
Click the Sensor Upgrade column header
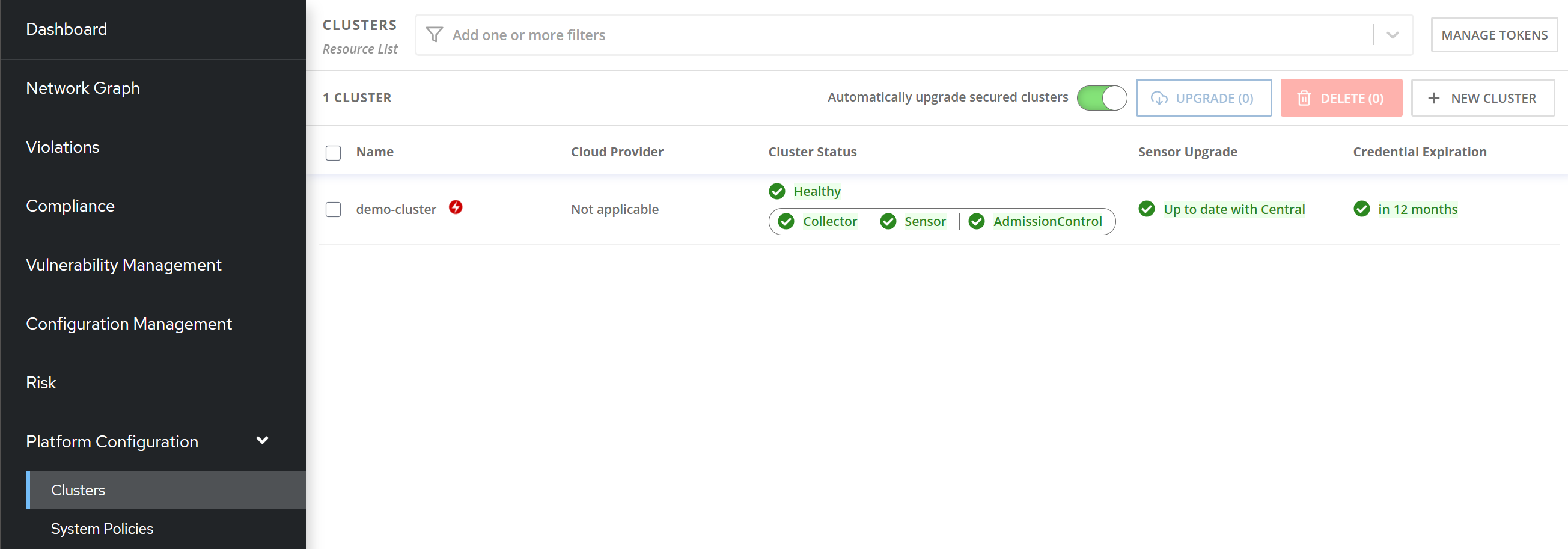1188,152
